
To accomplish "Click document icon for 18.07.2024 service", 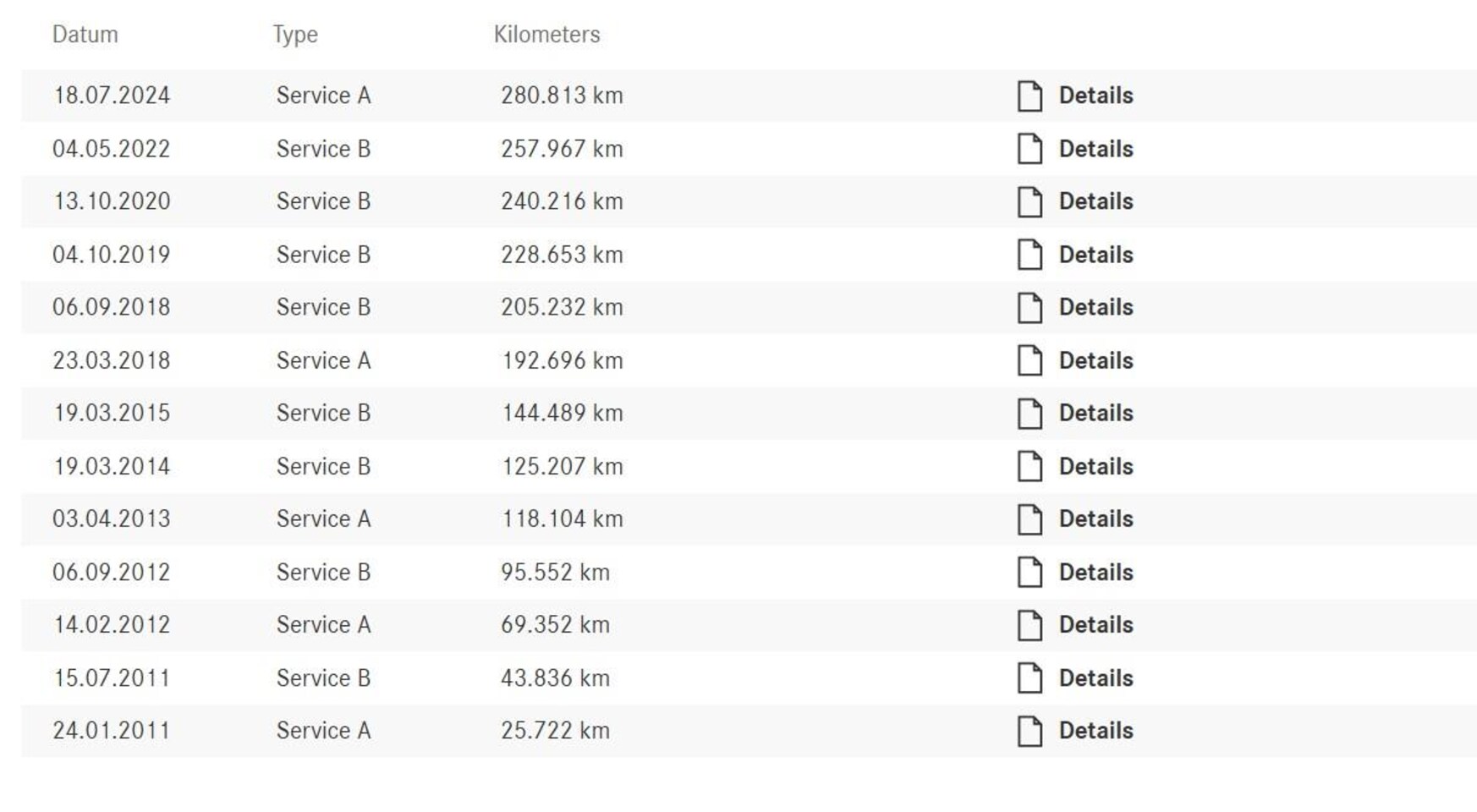I will pyautogui.click(x=1030, y=96).
